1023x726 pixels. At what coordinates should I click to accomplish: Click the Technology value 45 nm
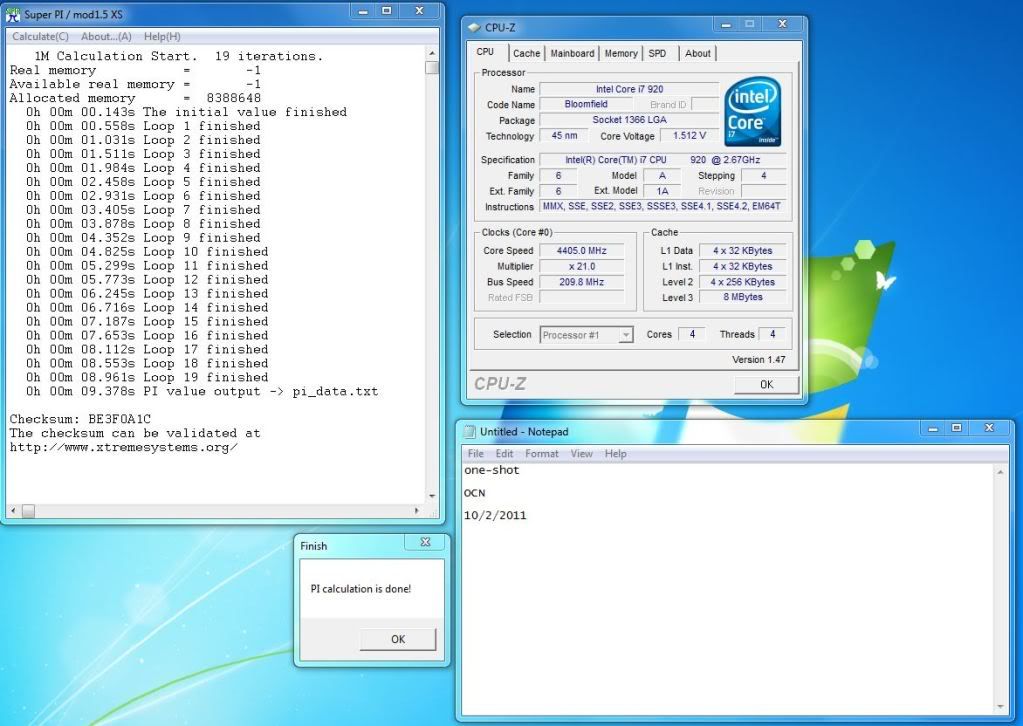click(564, 136)
